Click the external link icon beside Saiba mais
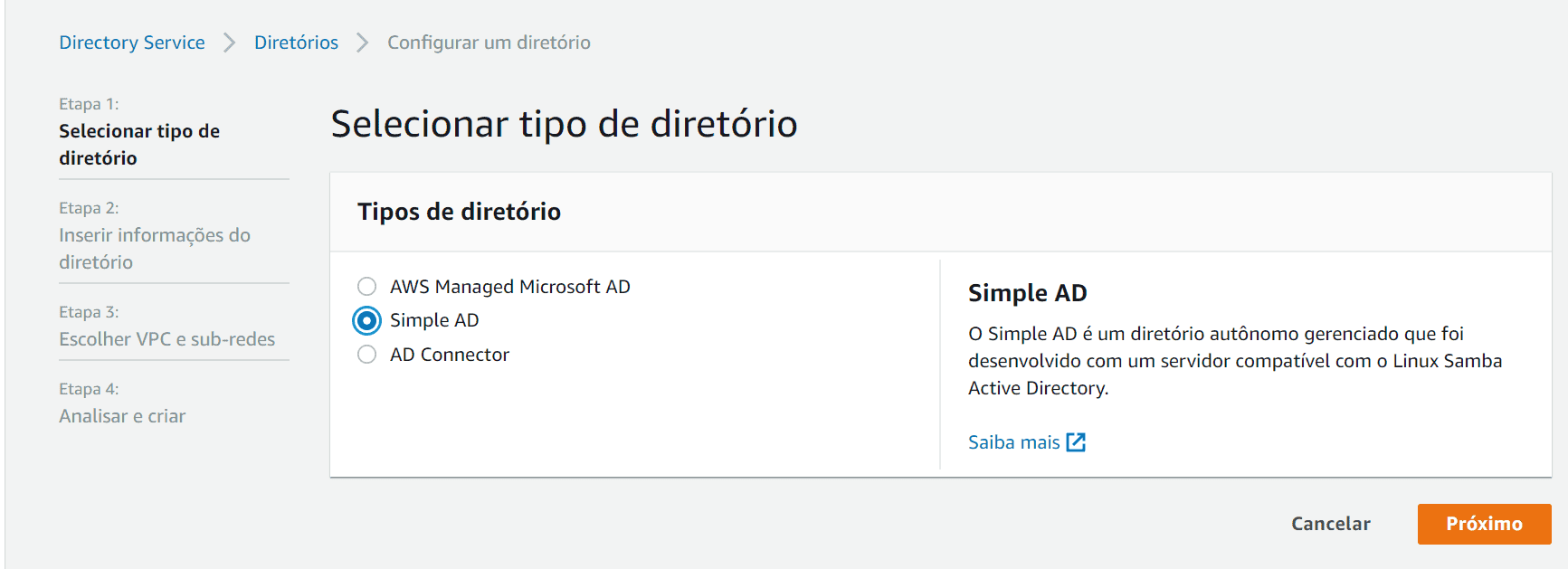Image resolution: width=1568 pixels, height=569 pixels. tap(1077, 441)
